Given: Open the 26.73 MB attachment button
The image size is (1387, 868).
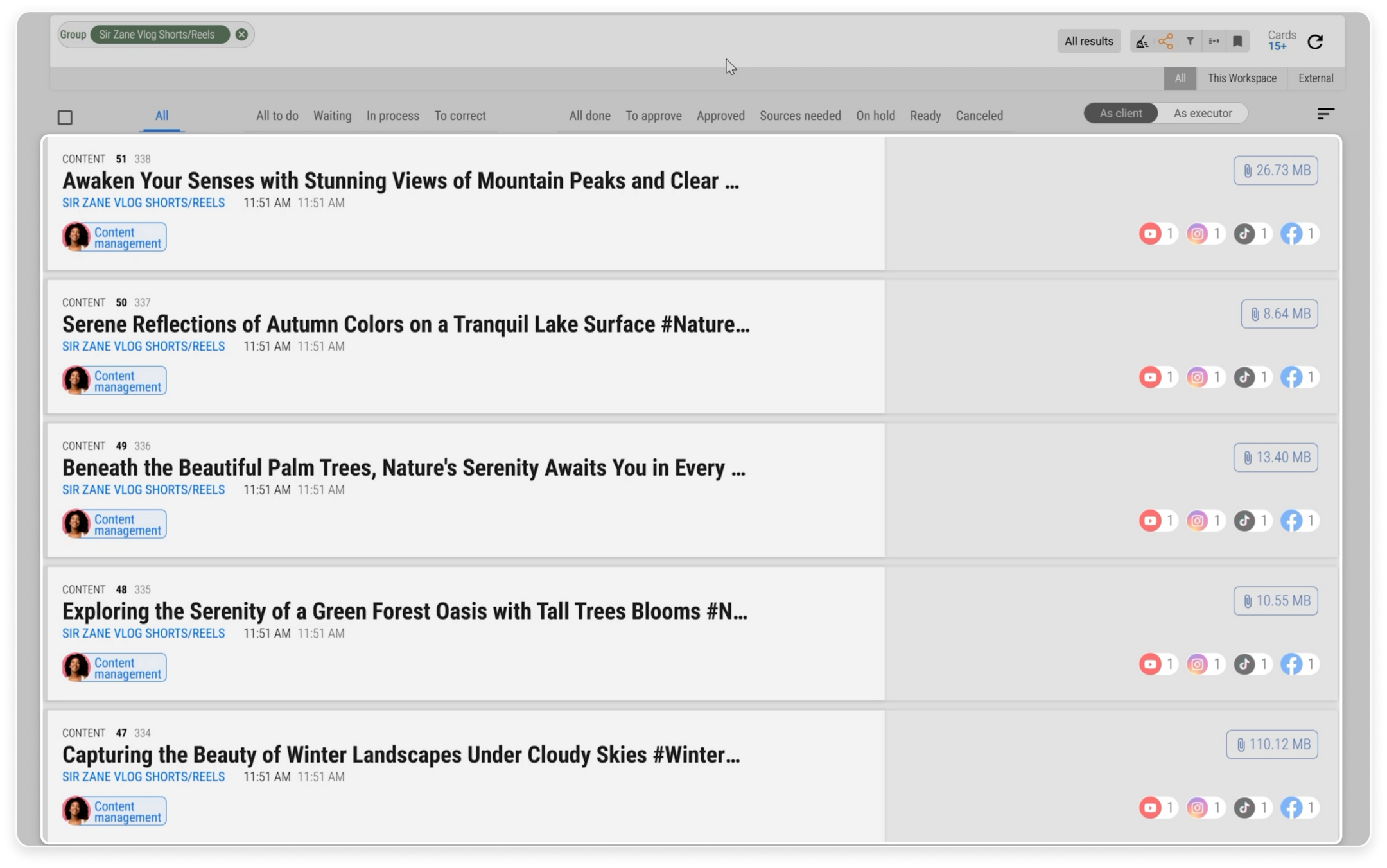Looking at the screenshot, I should tap(1275, 171).
